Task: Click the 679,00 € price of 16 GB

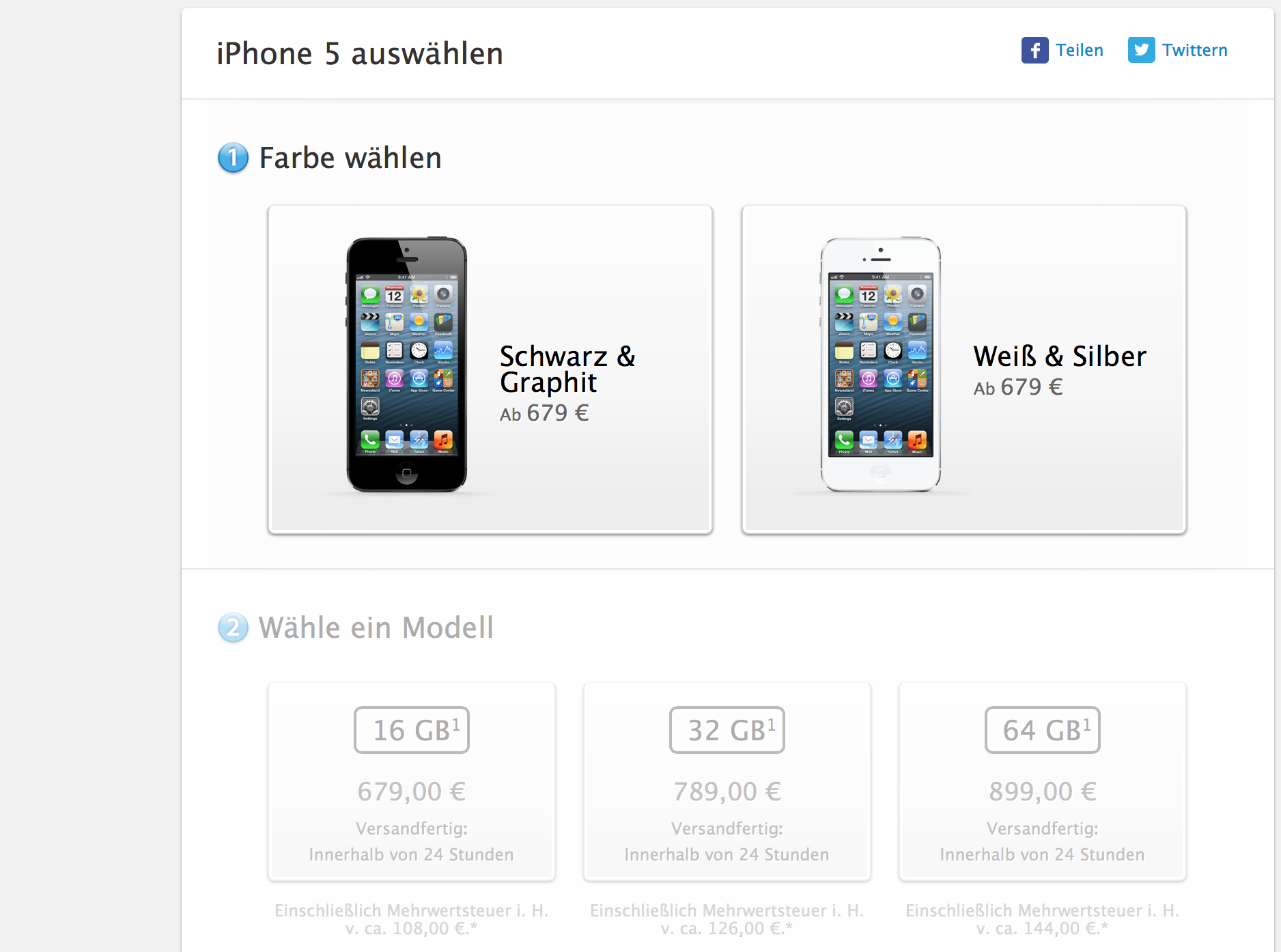Action: 412,792
